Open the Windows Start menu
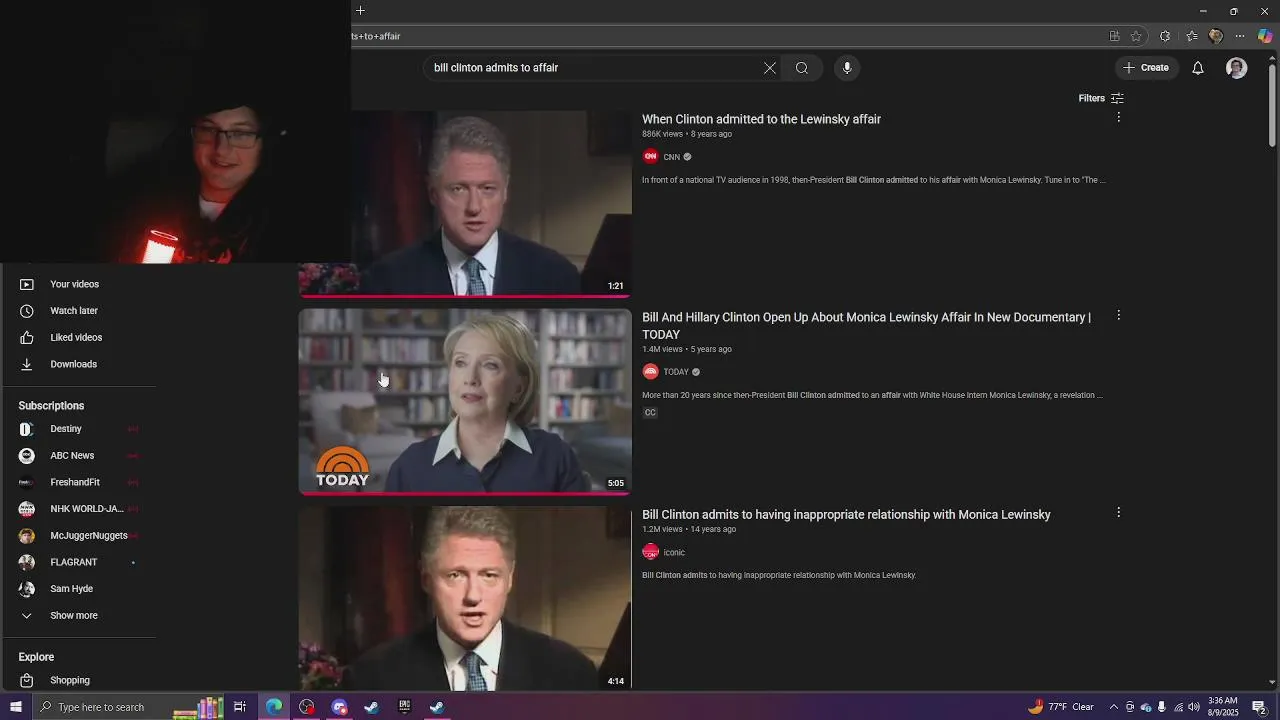 click(15, 707)
